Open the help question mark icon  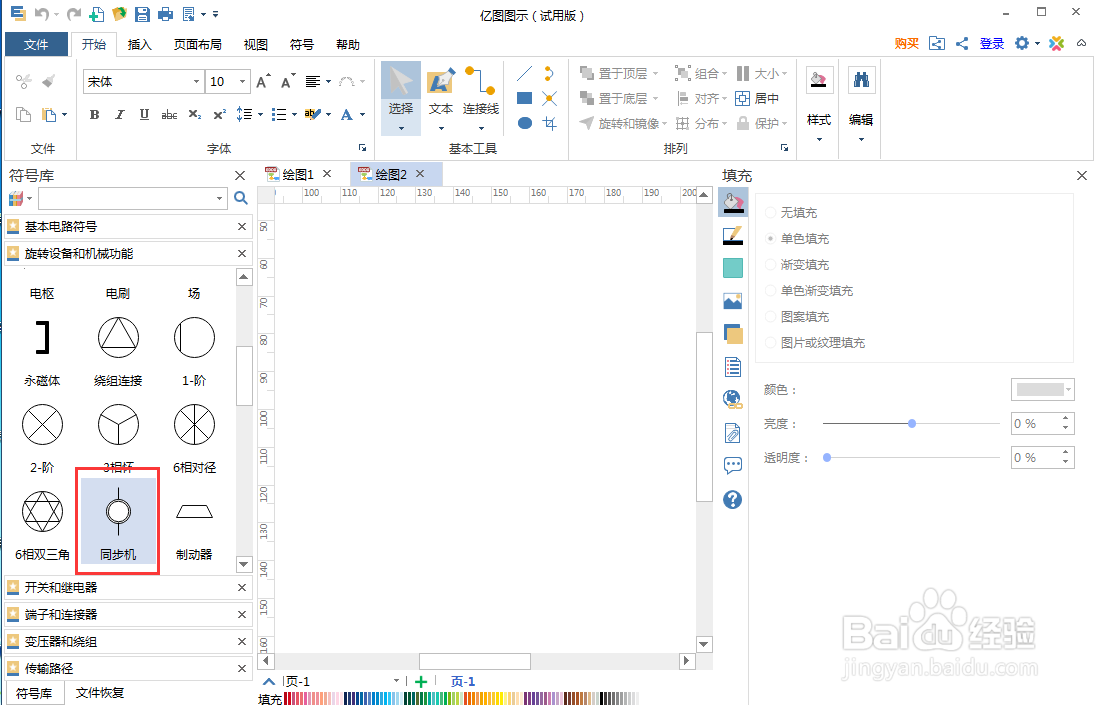[x=732, y=499]
